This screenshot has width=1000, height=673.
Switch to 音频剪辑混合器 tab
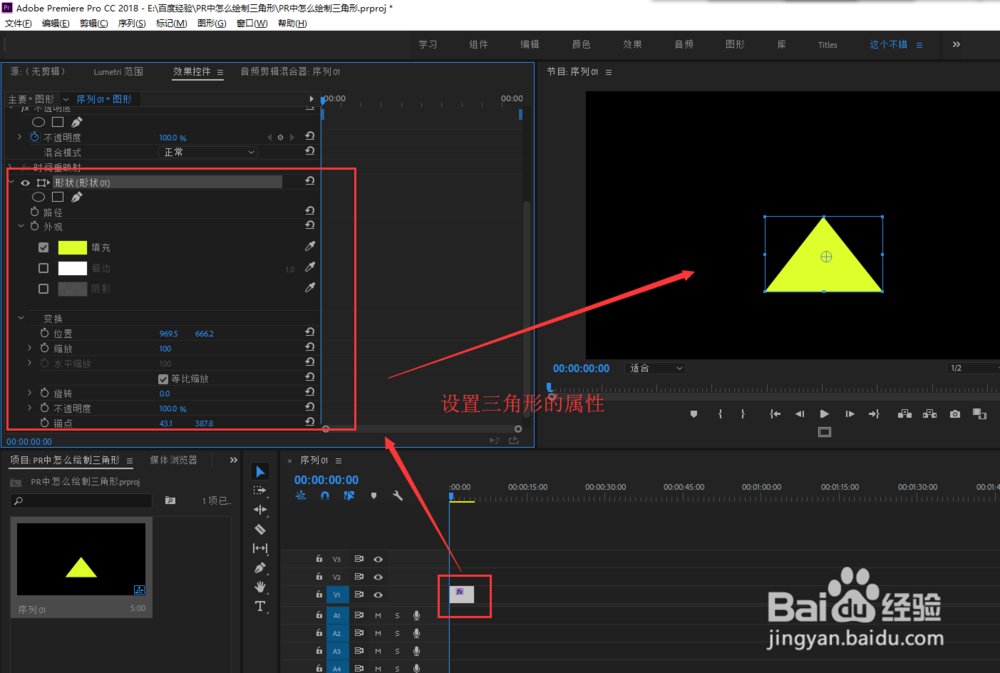(290, 71)
